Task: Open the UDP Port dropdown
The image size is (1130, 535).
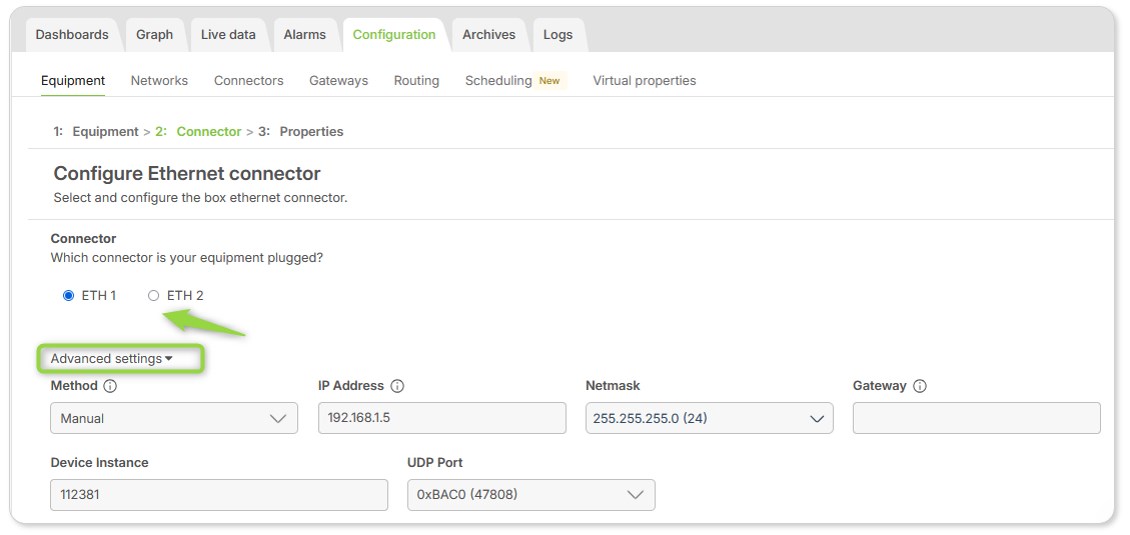Action: coord(531,495)
